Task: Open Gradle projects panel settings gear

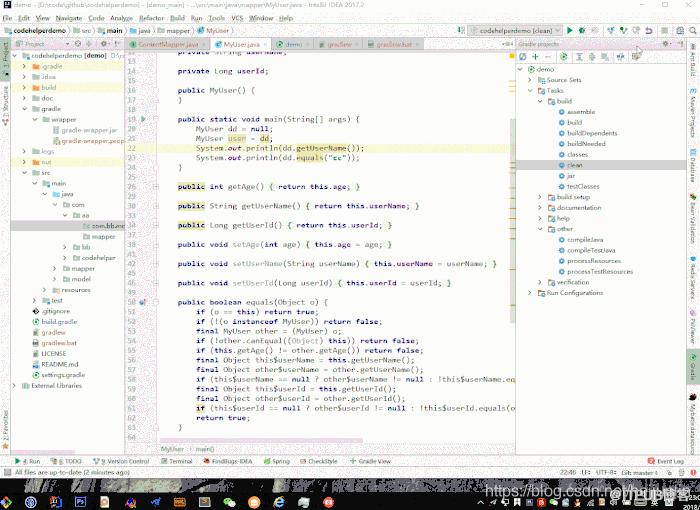Action: click(x=666, y=44)
